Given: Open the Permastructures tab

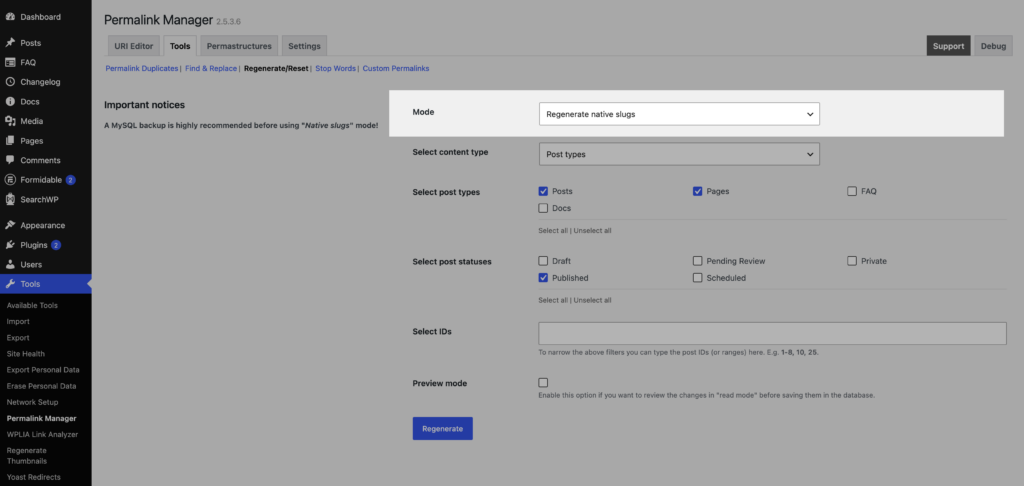Looking at the screenshot, I should 239,46.
